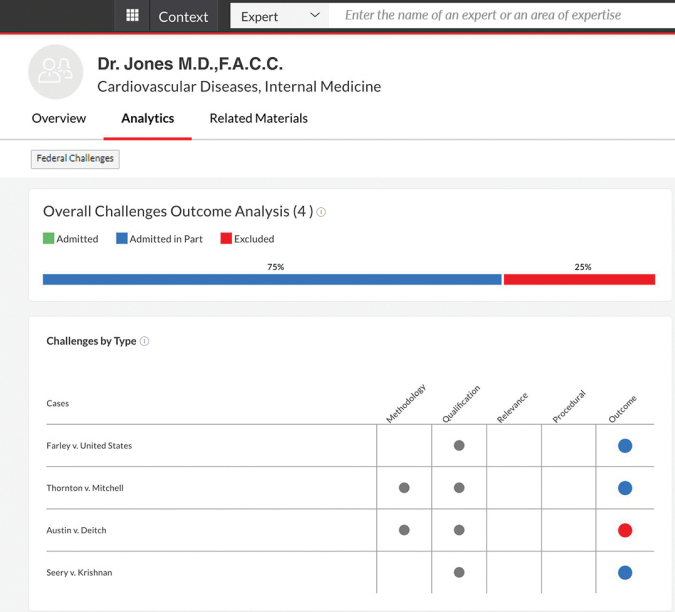Click Farley v. United States qualification dot
The image size is (675, 612).
point(459,445)
